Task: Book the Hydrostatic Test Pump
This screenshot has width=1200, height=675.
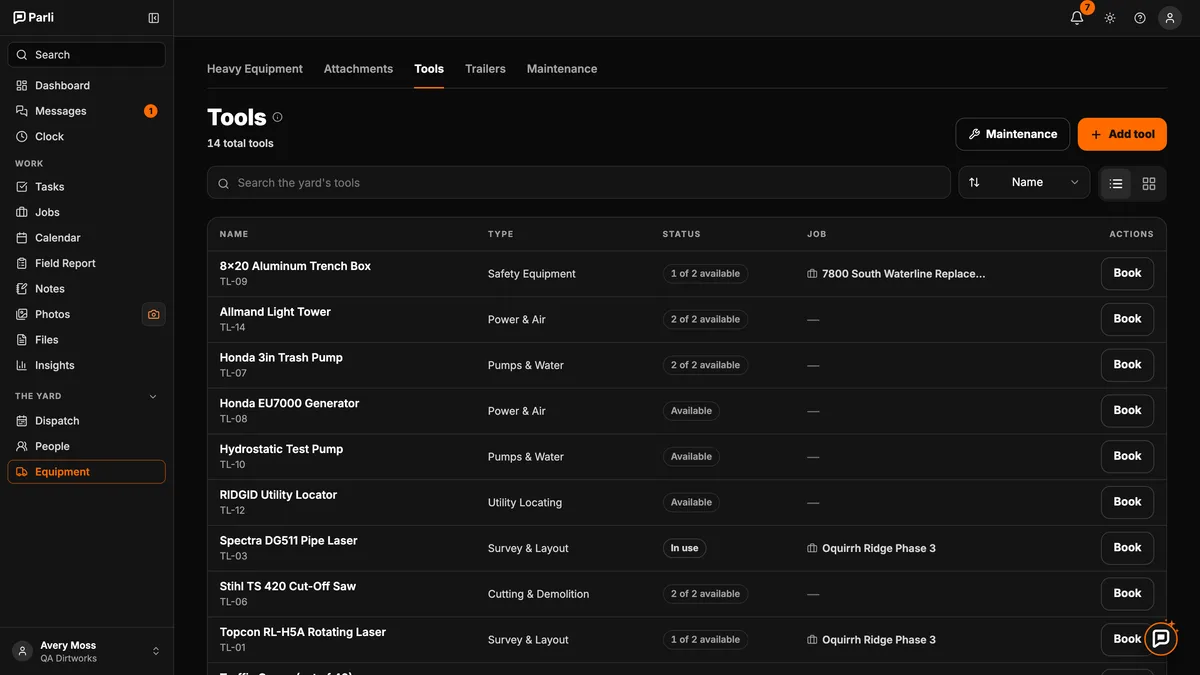Action: click(1127, 456)
